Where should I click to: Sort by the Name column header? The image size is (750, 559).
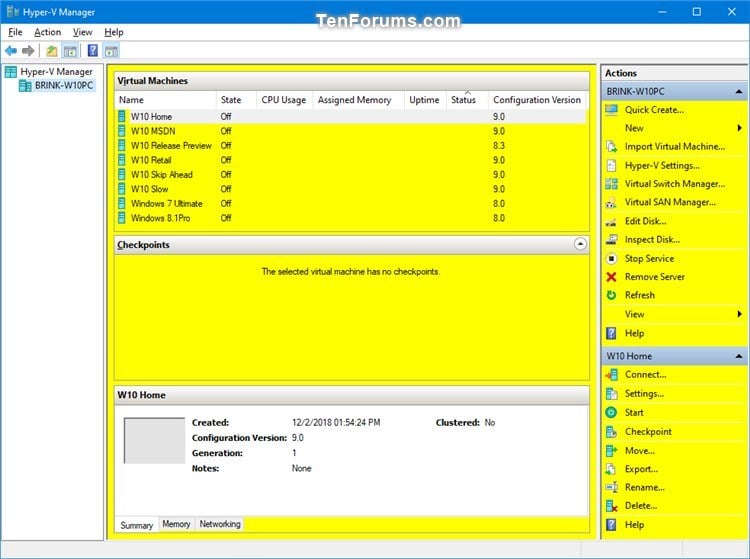[165, 100]
